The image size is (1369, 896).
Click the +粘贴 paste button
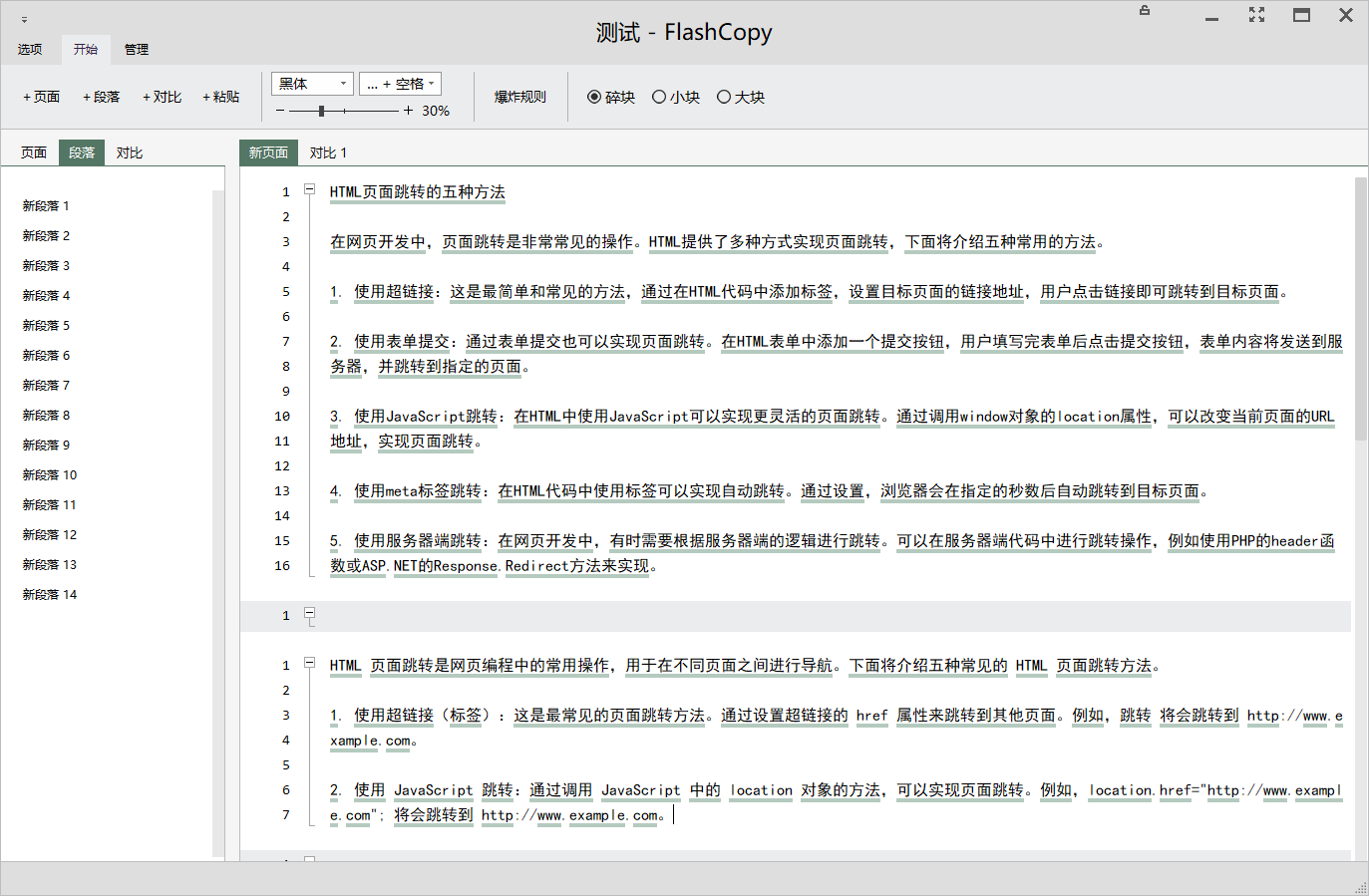pyautogui.click(x=220, y=97)
